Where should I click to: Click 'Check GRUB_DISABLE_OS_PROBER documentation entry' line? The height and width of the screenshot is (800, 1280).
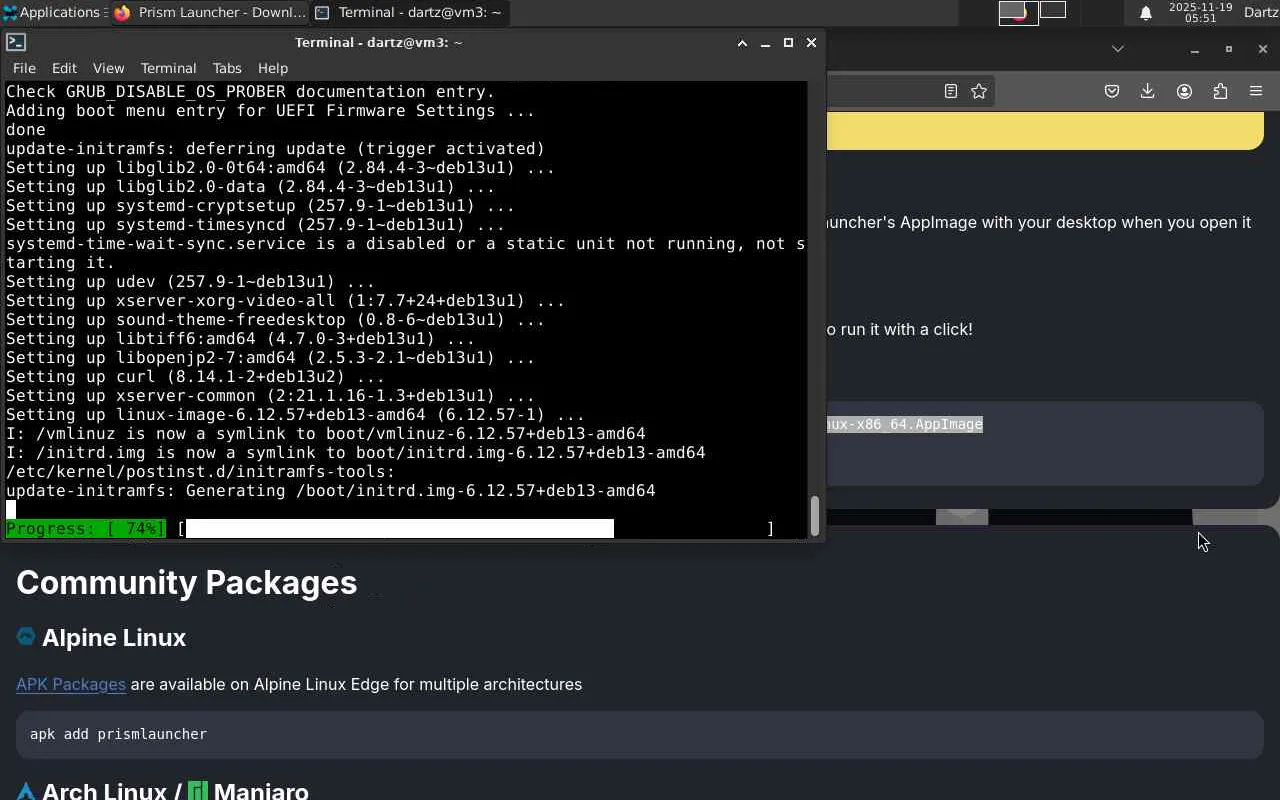pyautogui.click(x=251, y=92)
